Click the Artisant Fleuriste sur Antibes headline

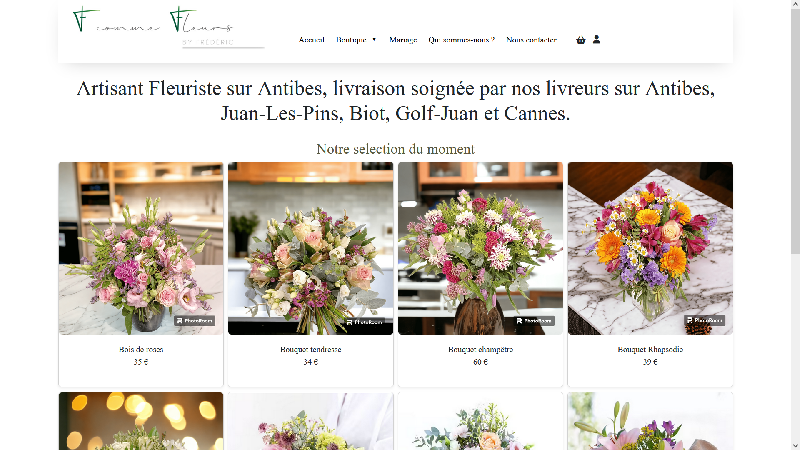coord(395,101)
